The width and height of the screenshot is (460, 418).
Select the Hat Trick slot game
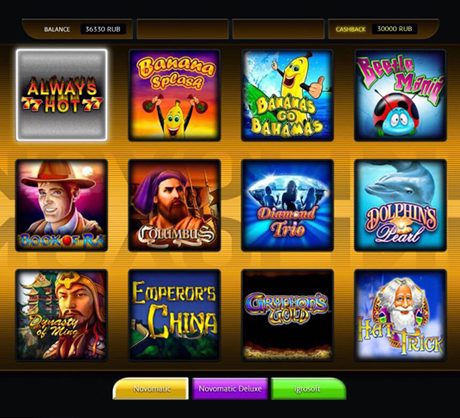click(400, 315)
